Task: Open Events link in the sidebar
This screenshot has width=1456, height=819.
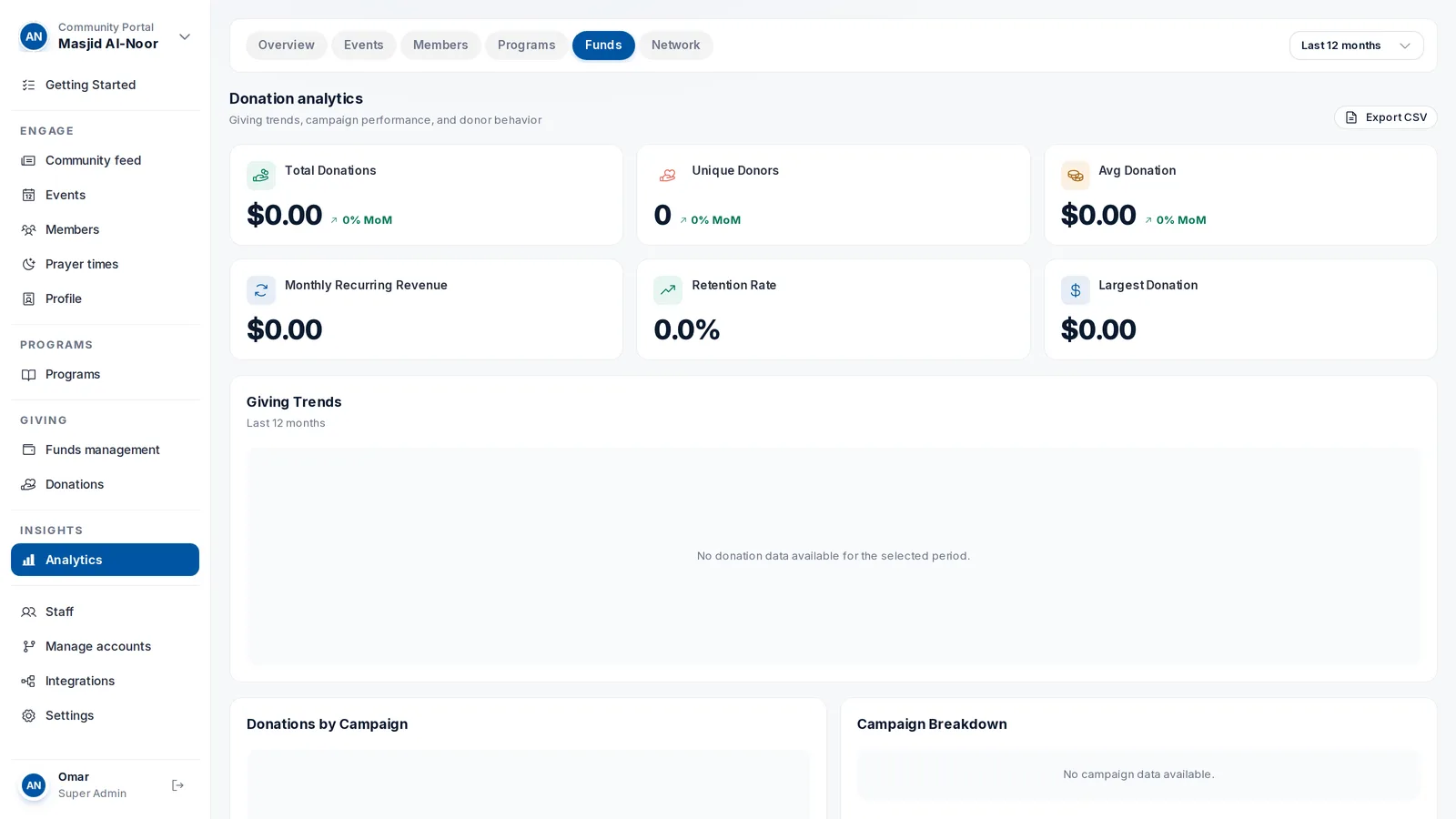Action: tap(105, 195)
